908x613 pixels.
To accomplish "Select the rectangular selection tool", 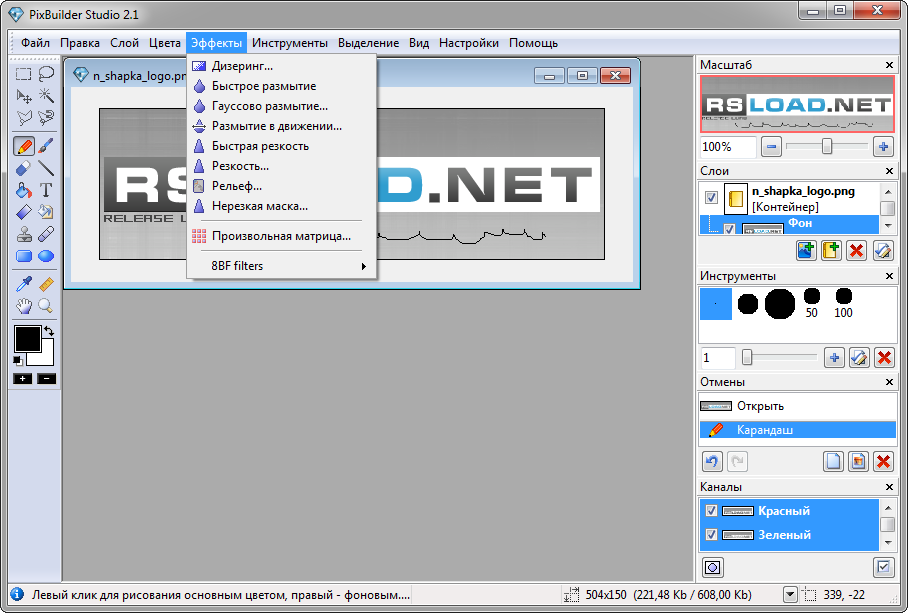I will tap(23, 74).
